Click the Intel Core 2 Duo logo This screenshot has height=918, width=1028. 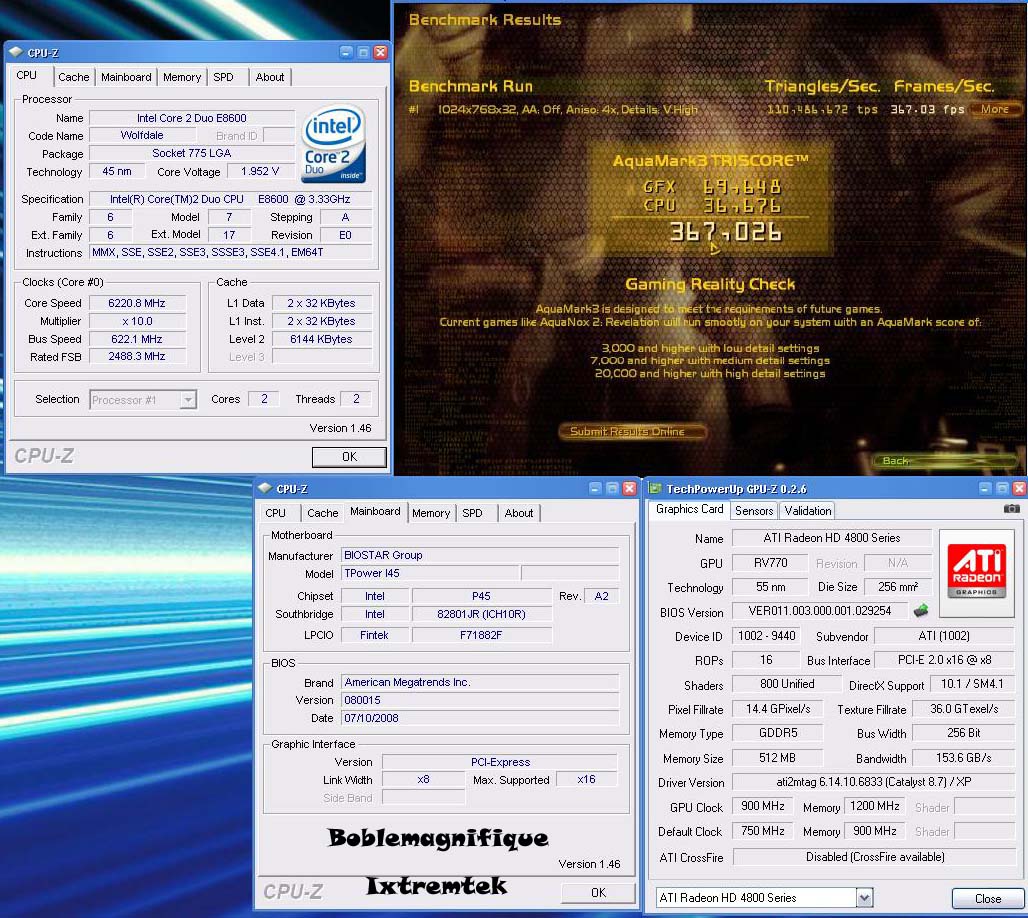(334, 144)
